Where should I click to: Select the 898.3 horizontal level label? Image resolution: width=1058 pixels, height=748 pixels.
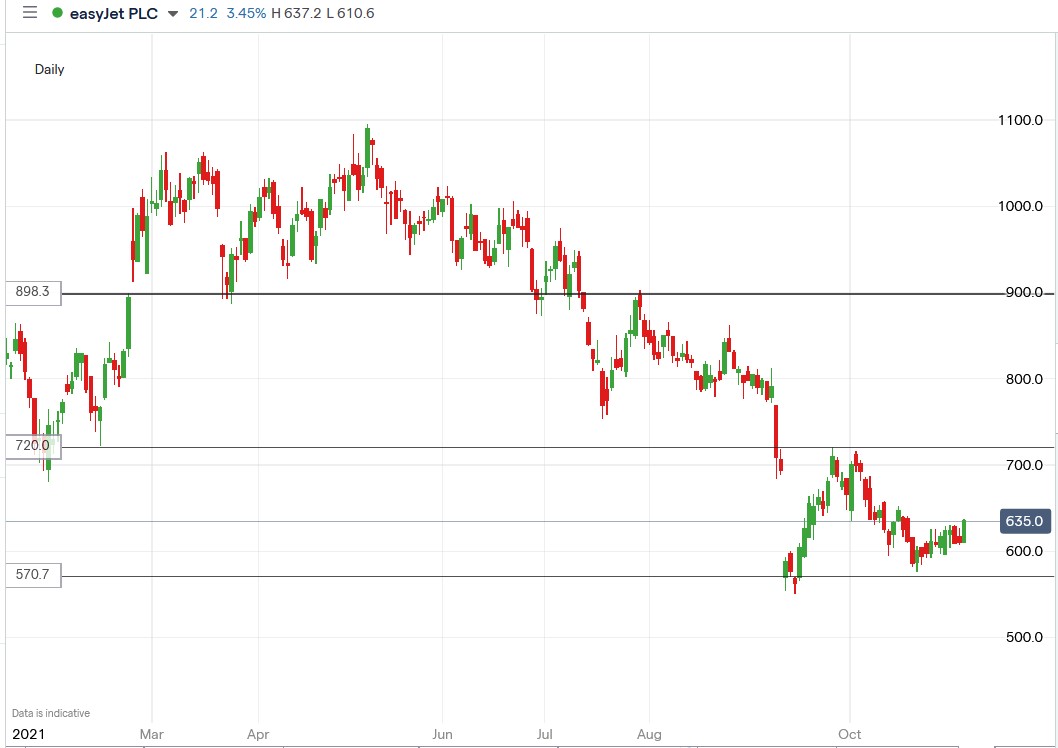tap(31, 292)
